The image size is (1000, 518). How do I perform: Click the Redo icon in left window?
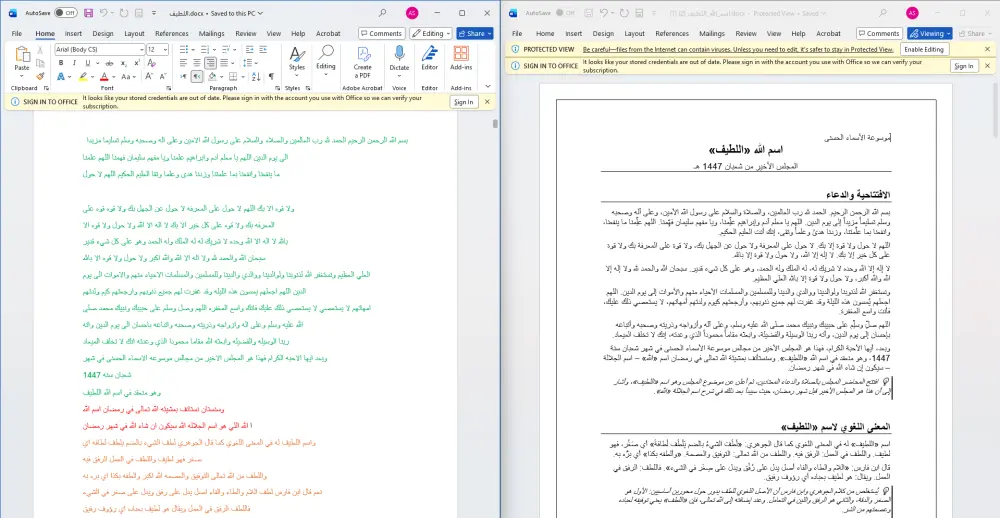[124, 13]
